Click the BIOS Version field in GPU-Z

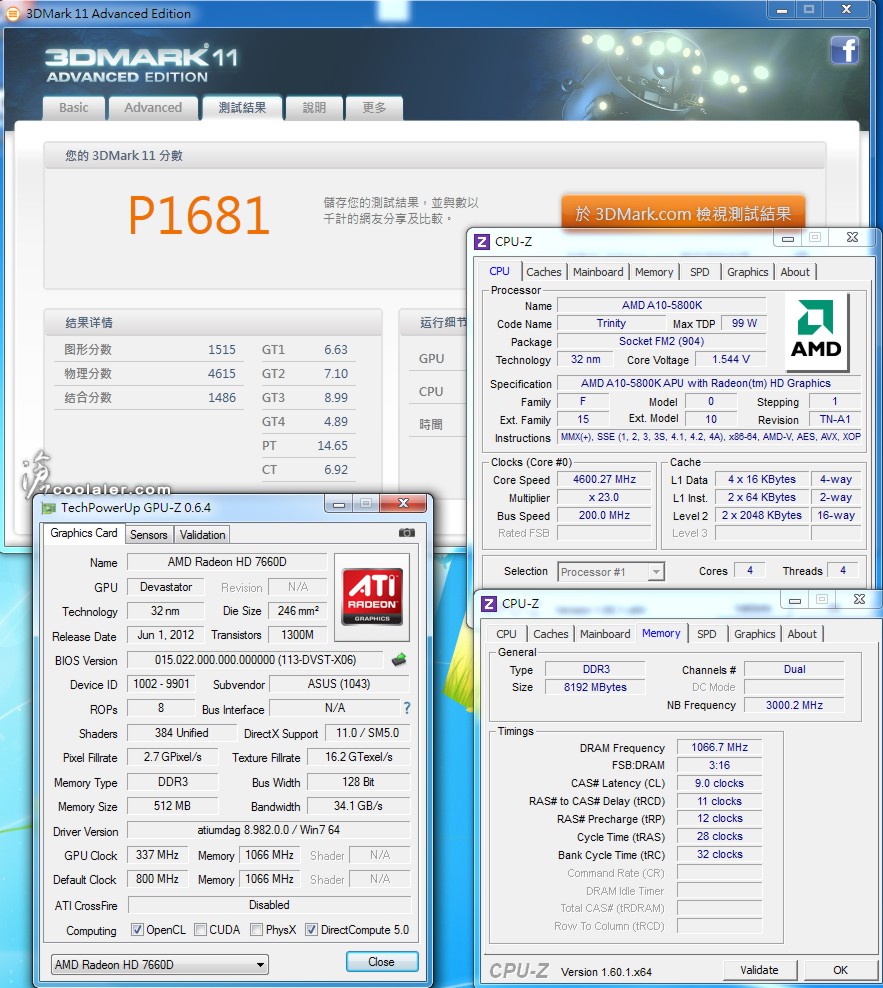255,660
